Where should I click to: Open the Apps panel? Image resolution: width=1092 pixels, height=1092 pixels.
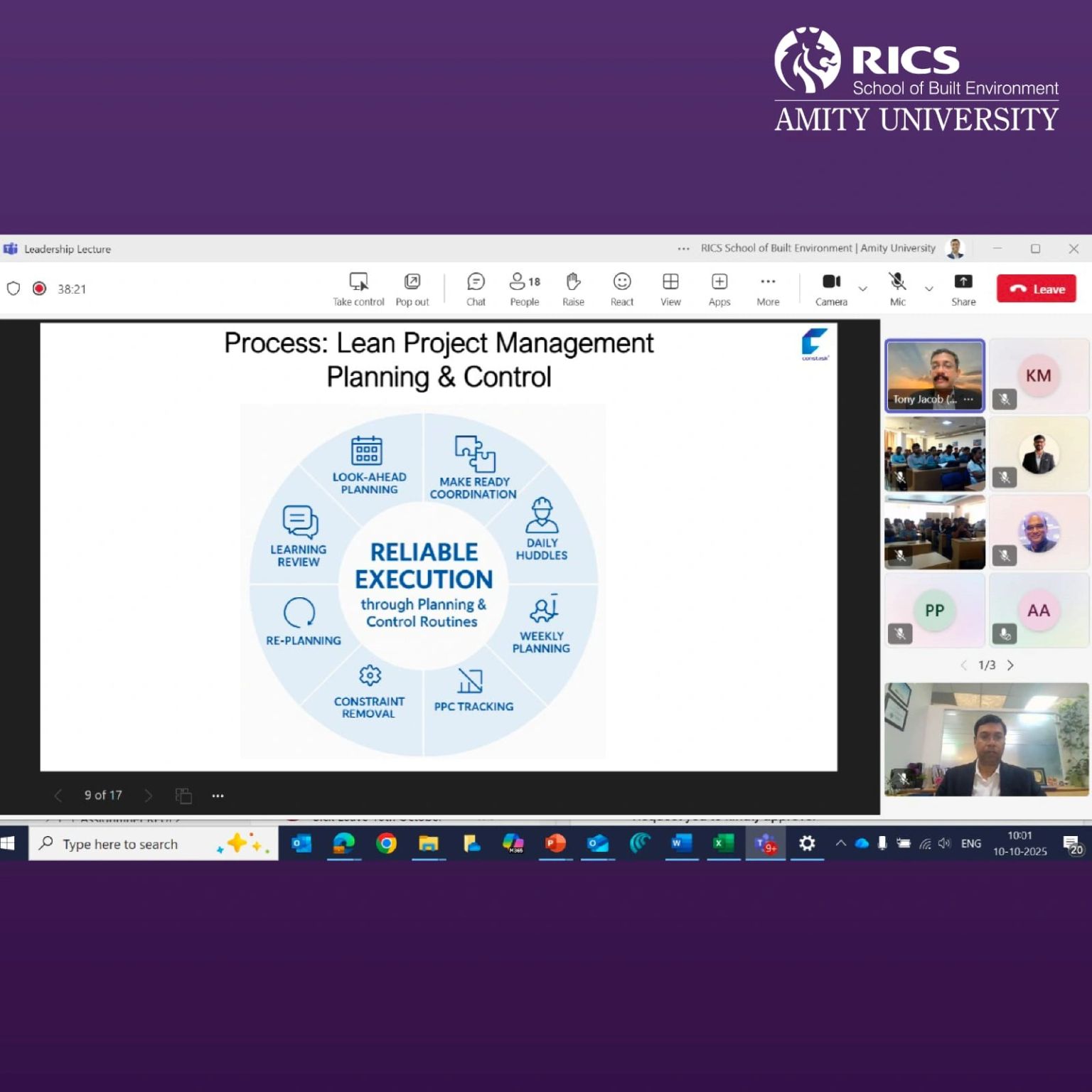tap(719, 282)
